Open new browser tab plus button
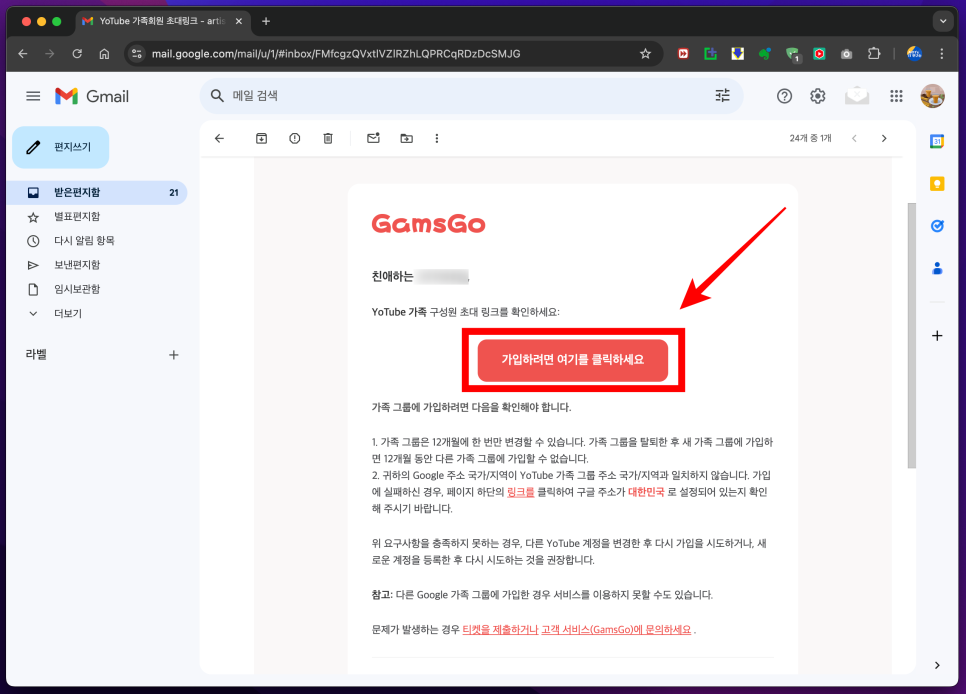This screenshot has height=694, width=966. click(x=266, y=21)
